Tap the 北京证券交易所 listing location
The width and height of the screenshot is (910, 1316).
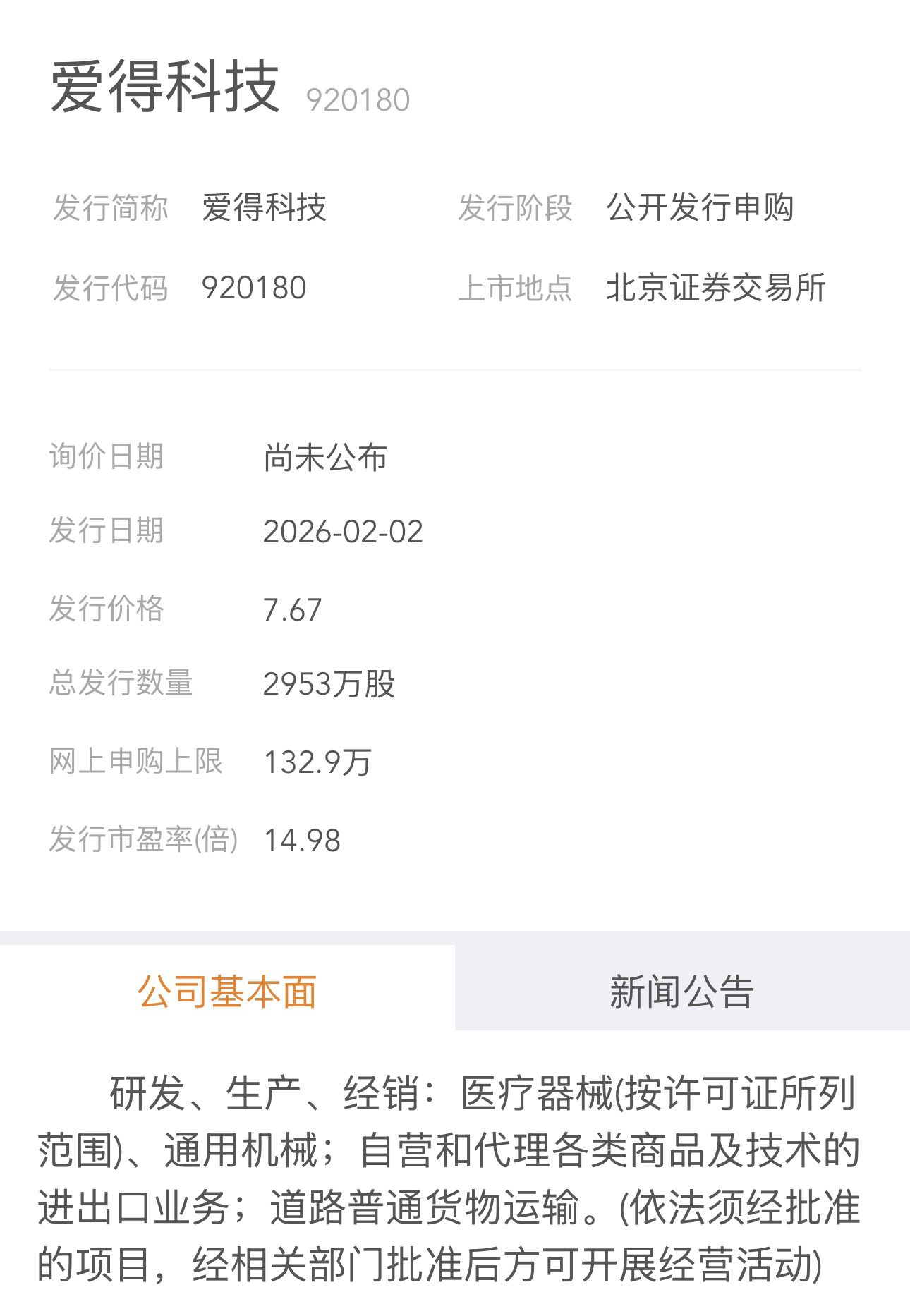(x=715, y=288)
